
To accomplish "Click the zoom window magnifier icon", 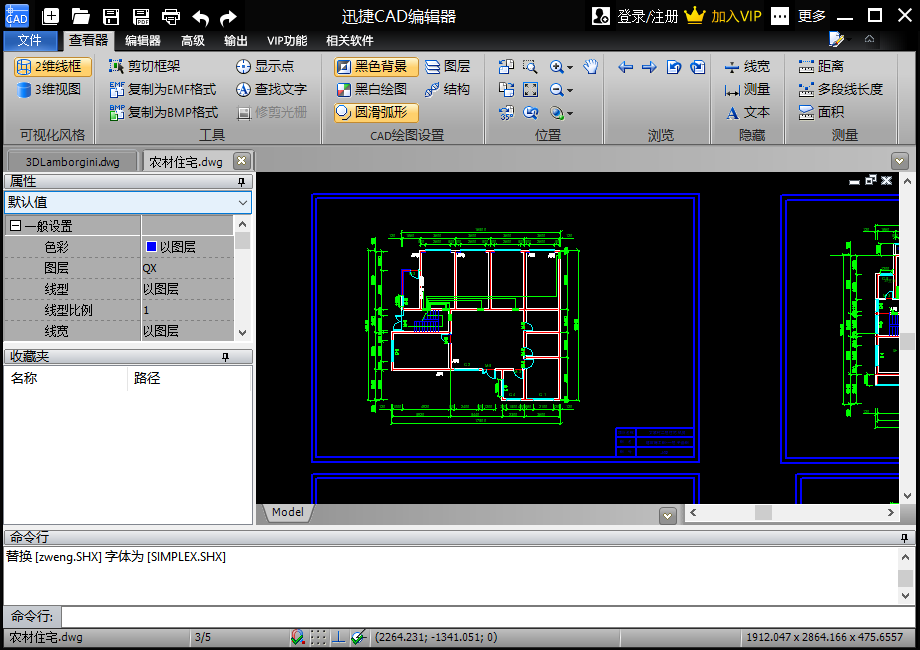I will click(x=530, y=66).
